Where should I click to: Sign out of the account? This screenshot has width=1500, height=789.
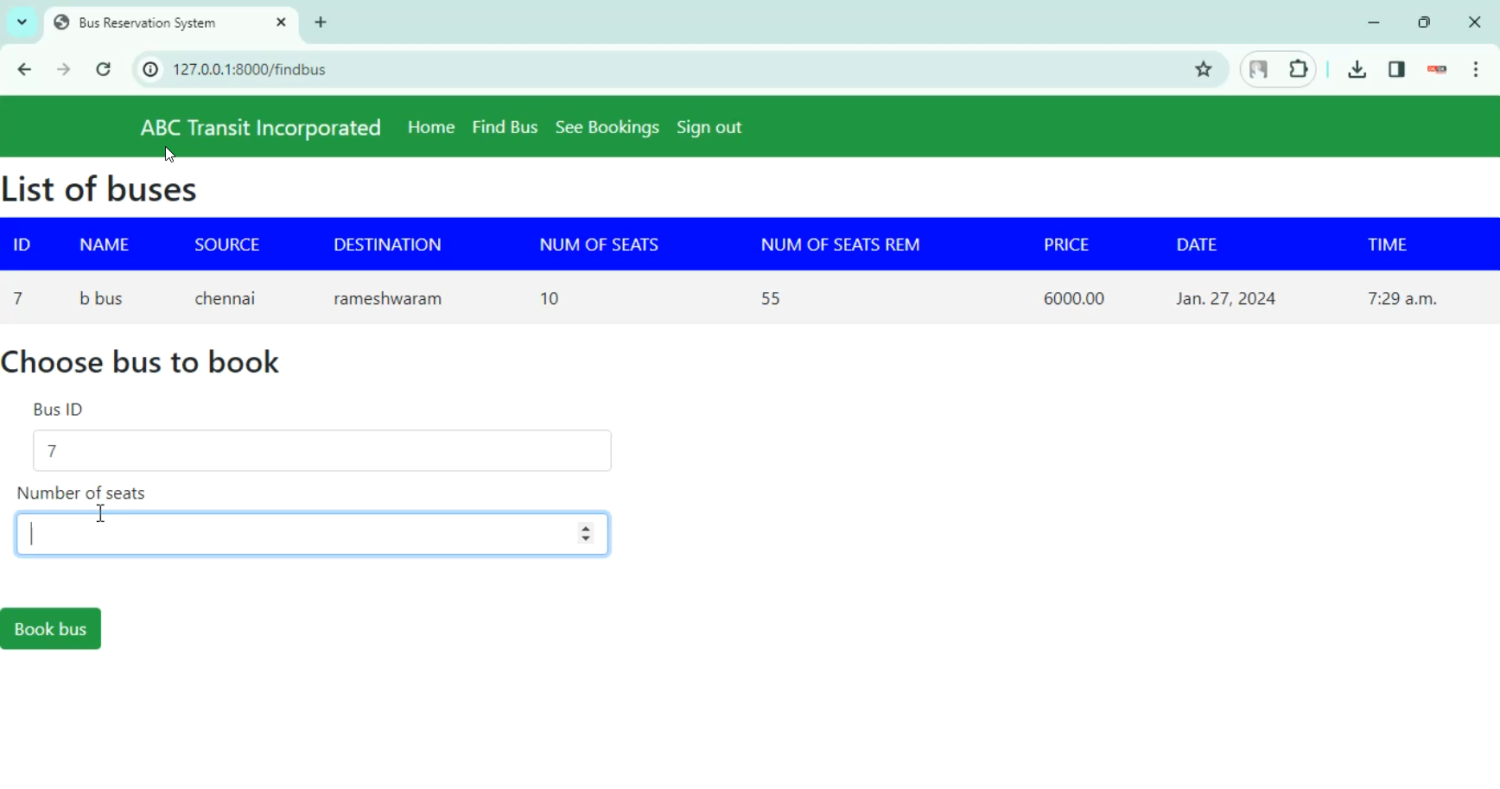coord(709,127)
